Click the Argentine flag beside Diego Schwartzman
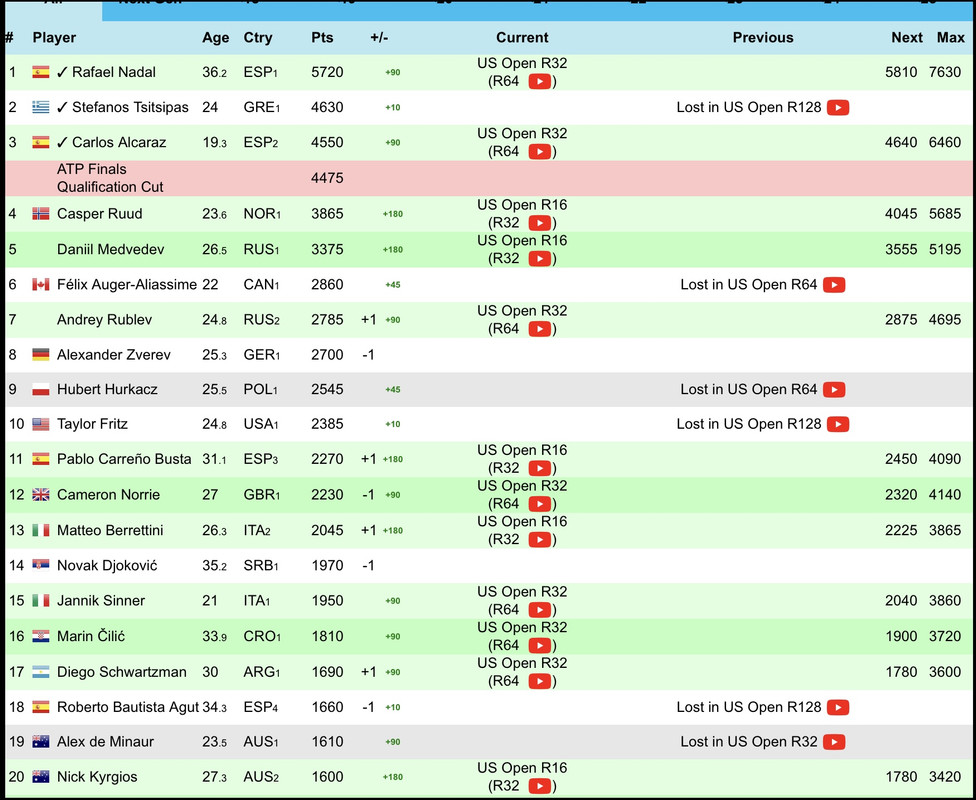The image size is (976, 800). click(x=41, y=672)
